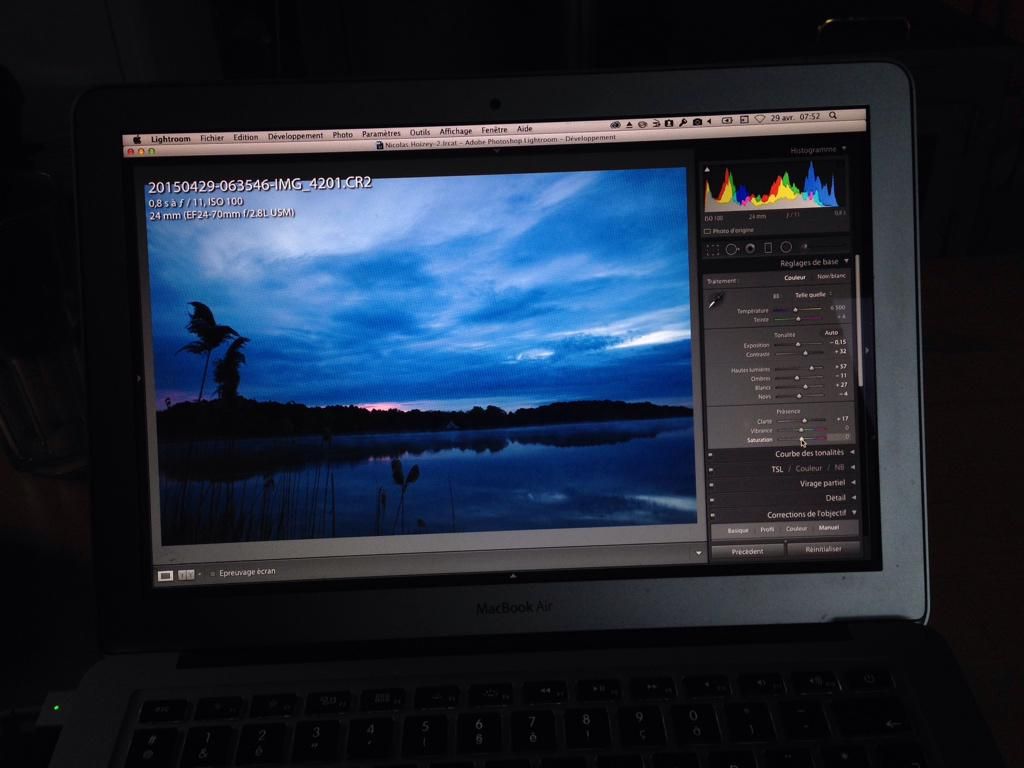Toggle the Photo d'origine checkbox
This screenshot has width=1024, height=768.
tap(707, 230)
